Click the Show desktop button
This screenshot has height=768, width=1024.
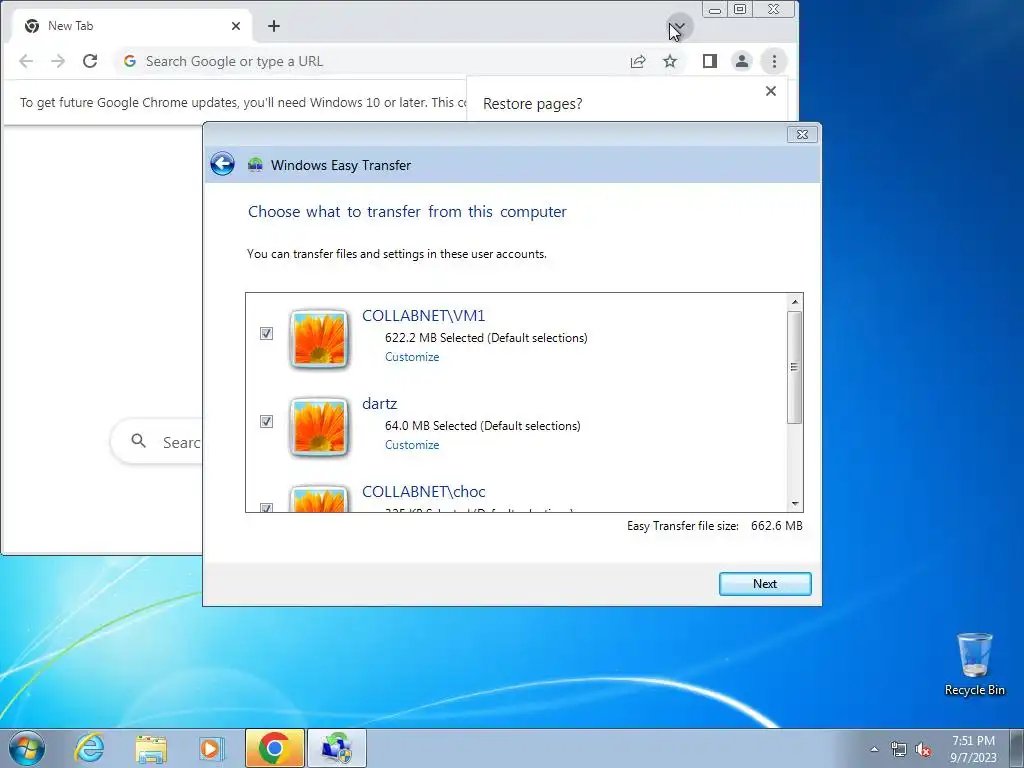1017,748
